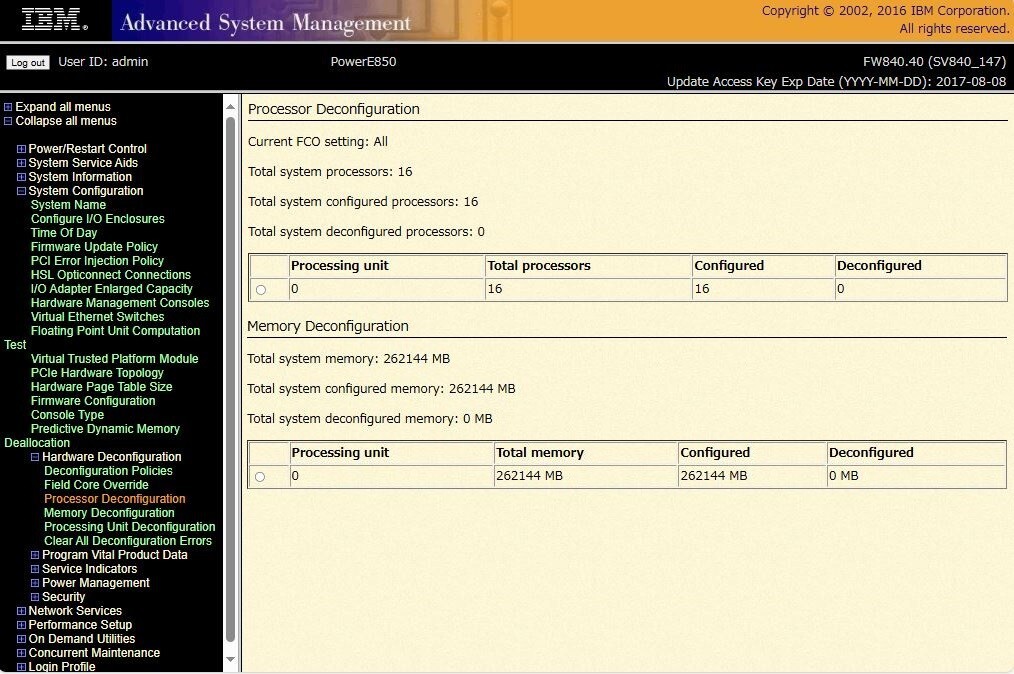Expand Network Services menu
Screen dimensions: 1014x674
coord(21,611)
